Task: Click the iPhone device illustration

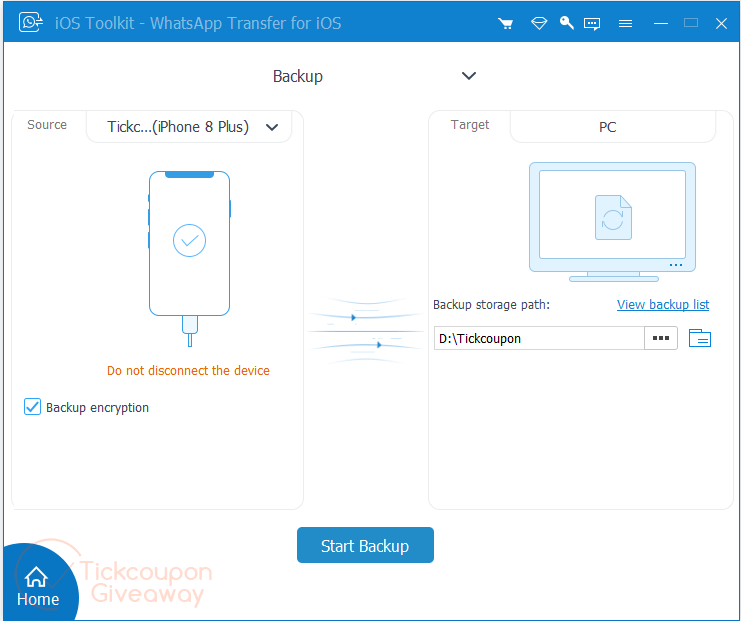Action: coord(190,259)
